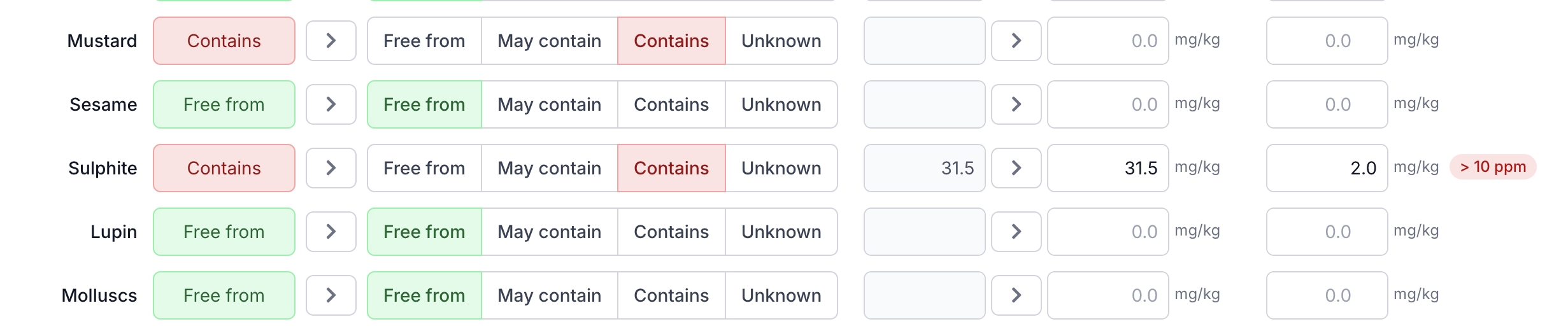Image resolution: width=1568 pixels, height=331 pixels.
Task: Click the > 10 ppm warning tag
Action: point(1492,167)
